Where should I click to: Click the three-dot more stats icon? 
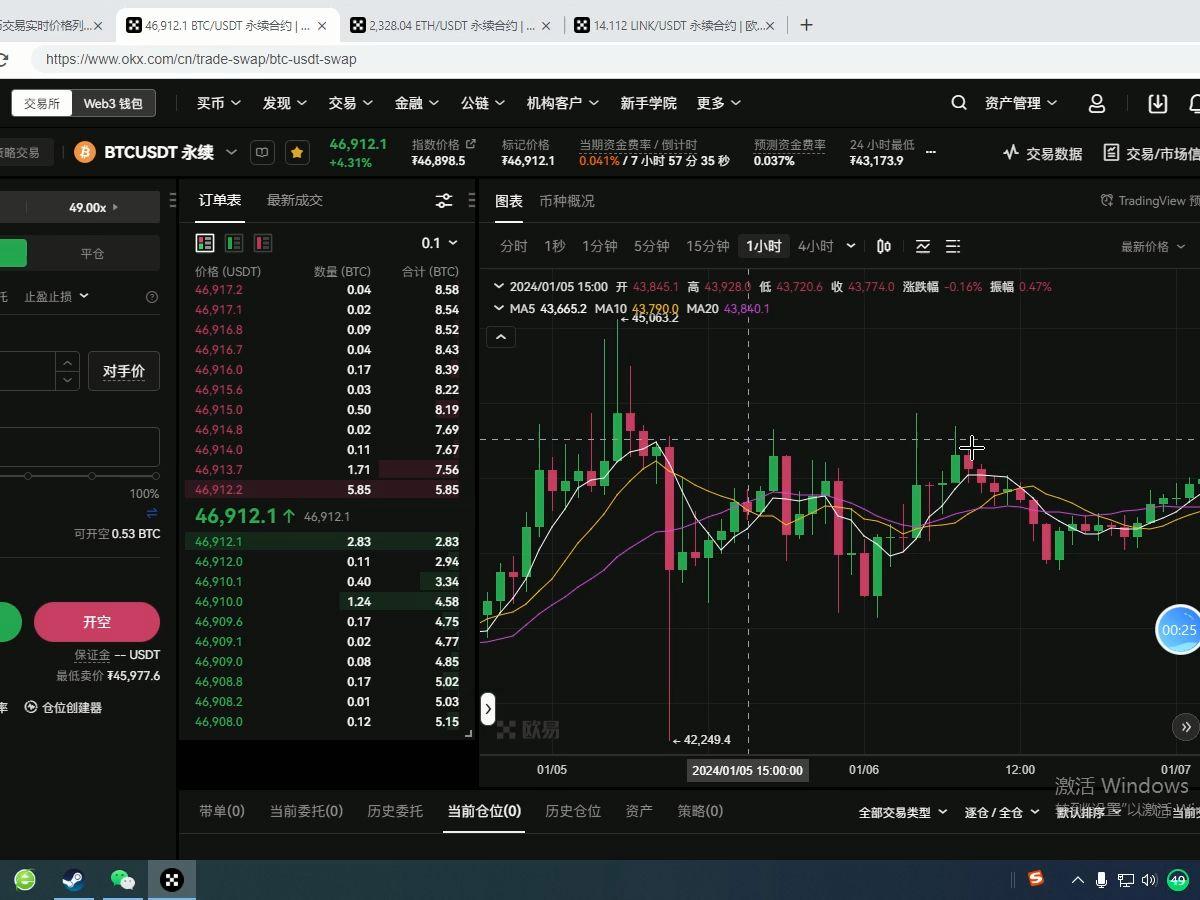coord(931,152)
